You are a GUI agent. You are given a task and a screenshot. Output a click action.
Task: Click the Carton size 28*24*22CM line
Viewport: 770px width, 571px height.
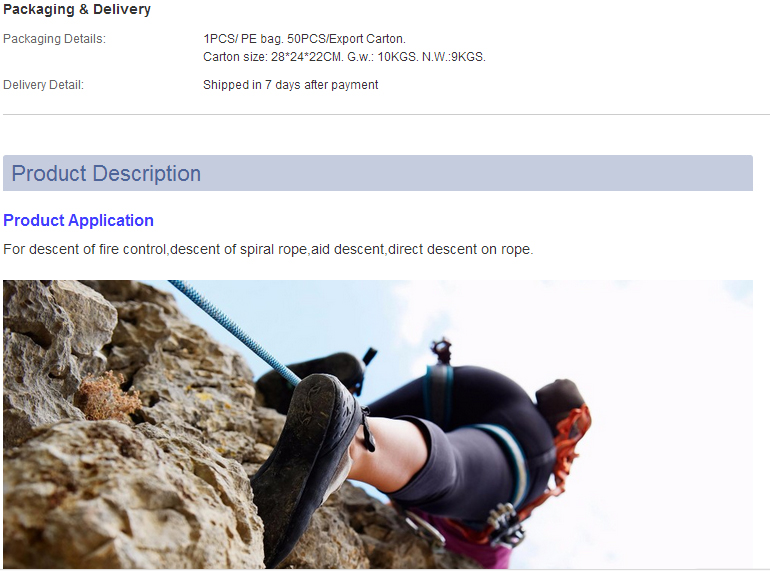[x=344, y=57]
